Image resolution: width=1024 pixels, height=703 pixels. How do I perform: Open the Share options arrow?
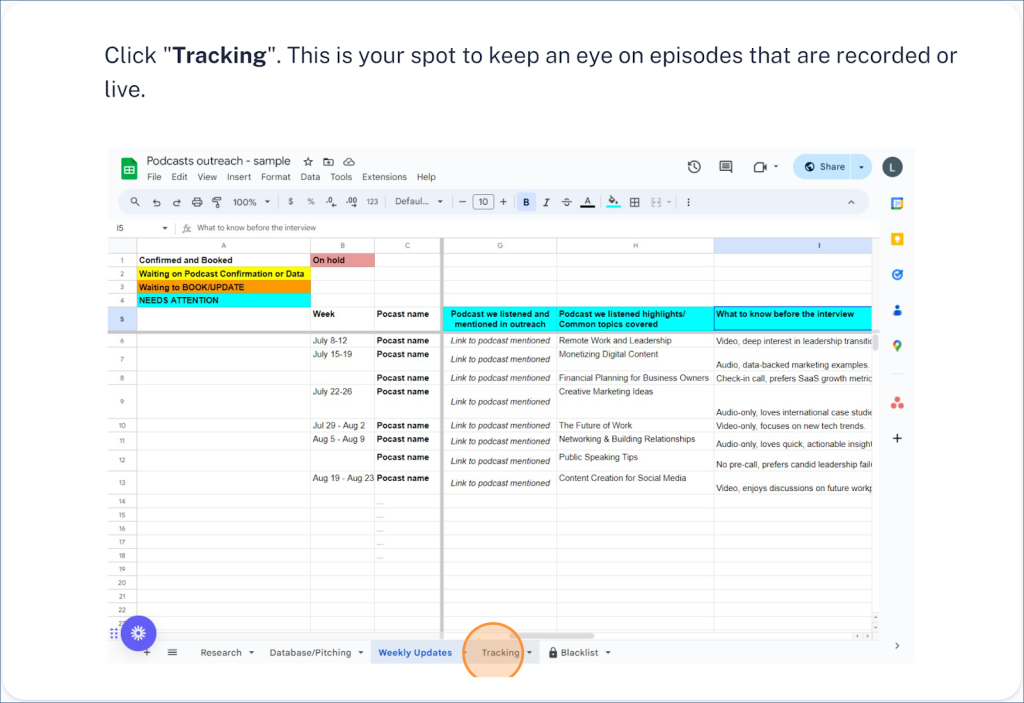tap(861, 167)
